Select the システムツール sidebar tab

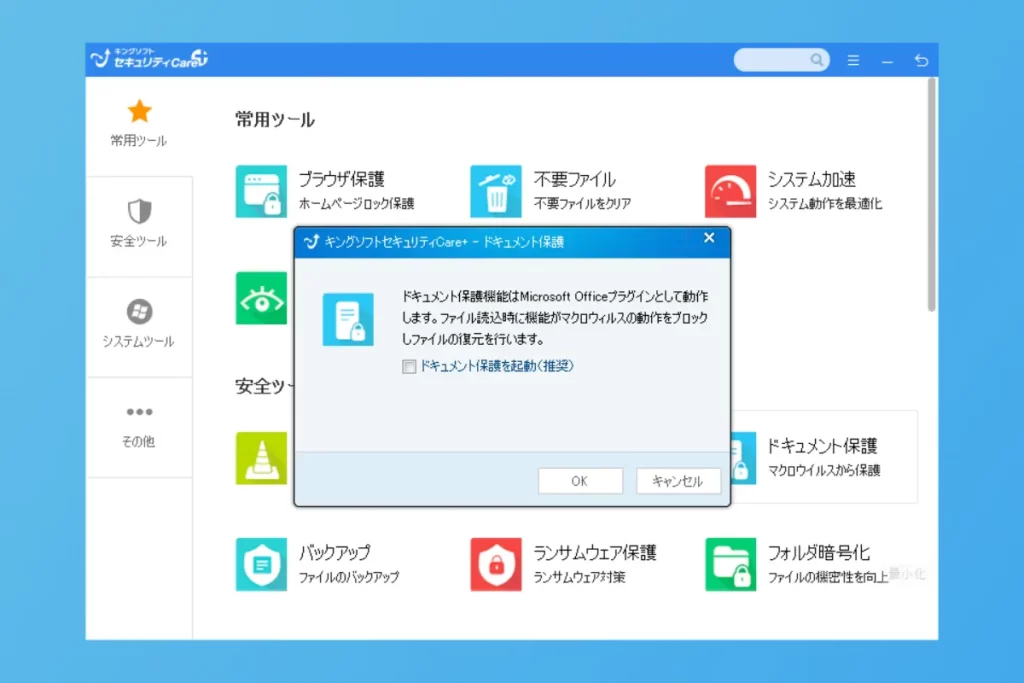click(138, 325)
